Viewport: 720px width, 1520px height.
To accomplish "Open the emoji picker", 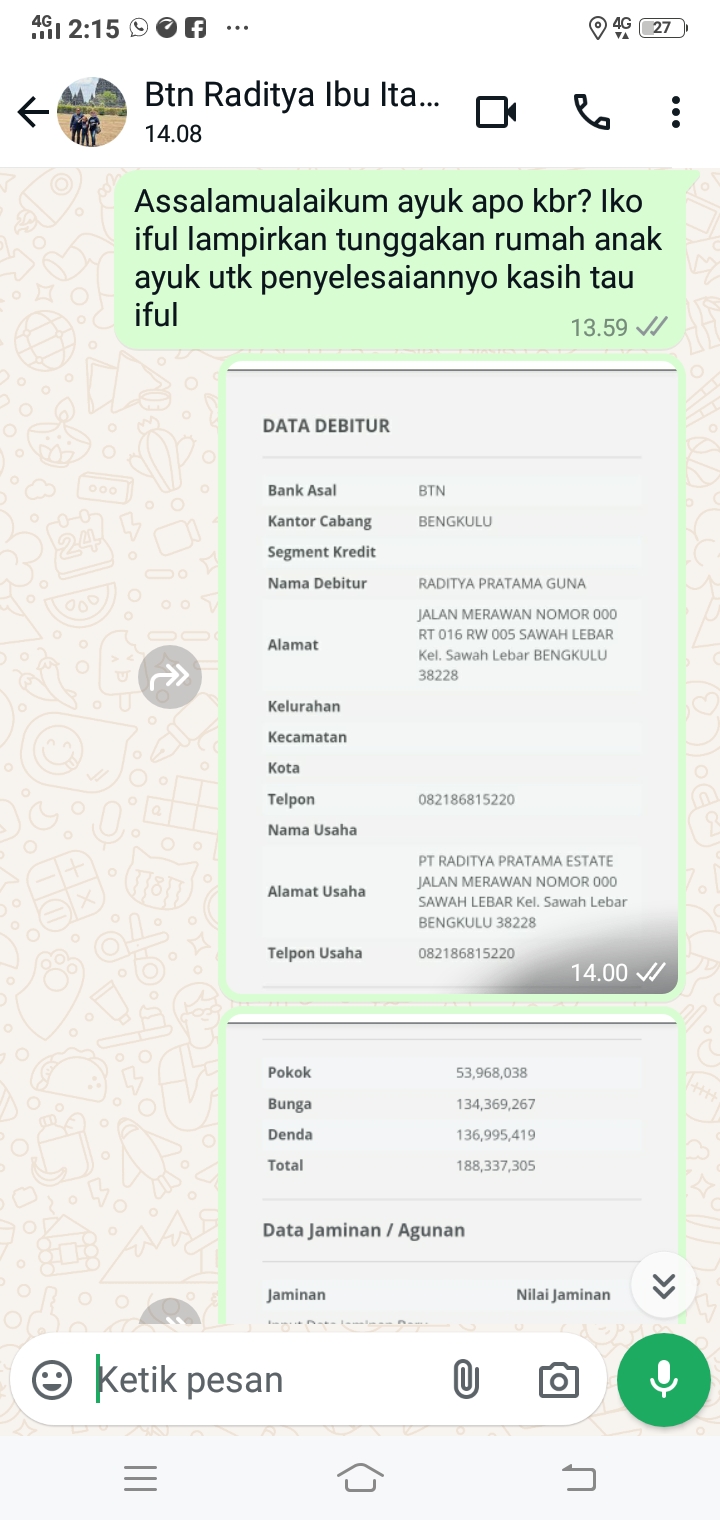I will (x=52, y=1380).
